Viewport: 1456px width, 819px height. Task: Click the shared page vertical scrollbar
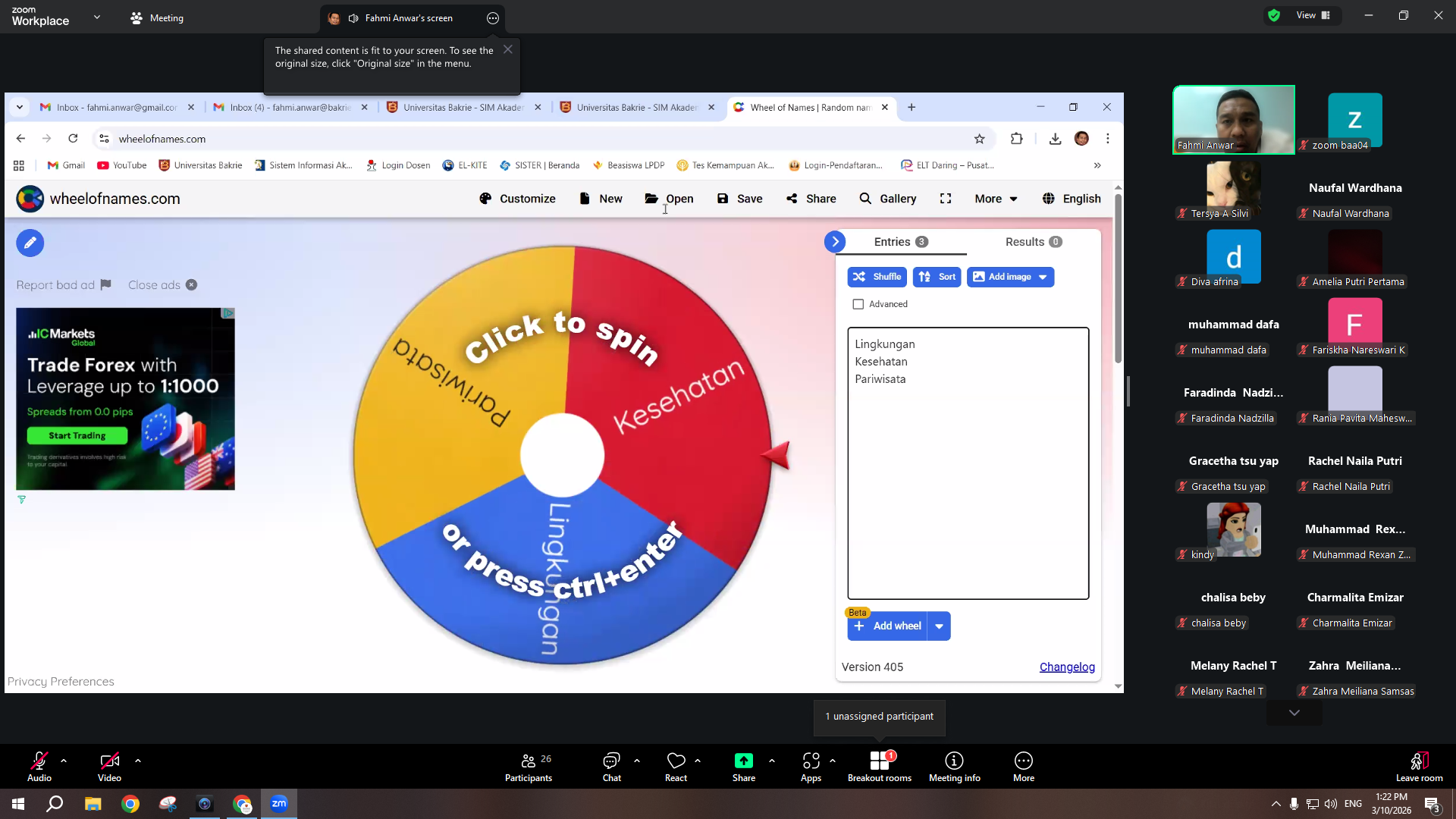tap(1118, 436)
